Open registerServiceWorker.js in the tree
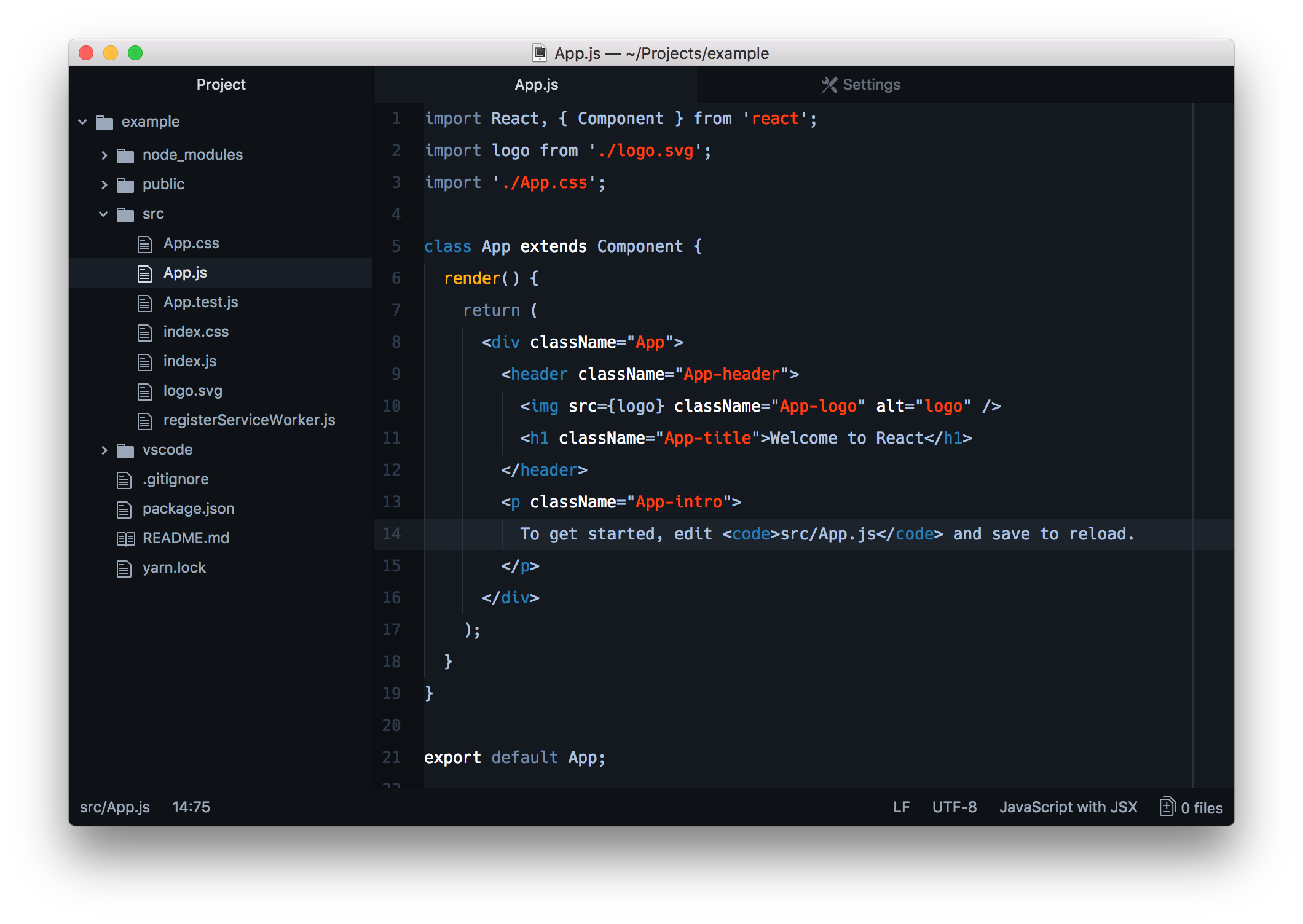 pos(249,420)
